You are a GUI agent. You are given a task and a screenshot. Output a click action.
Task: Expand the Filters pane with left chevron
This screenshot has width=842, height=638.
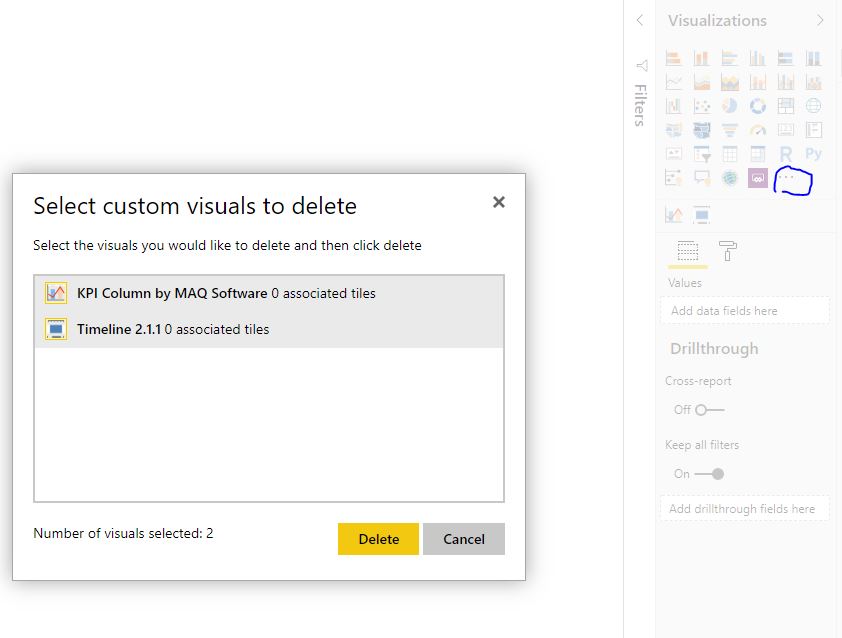point(640,20)
